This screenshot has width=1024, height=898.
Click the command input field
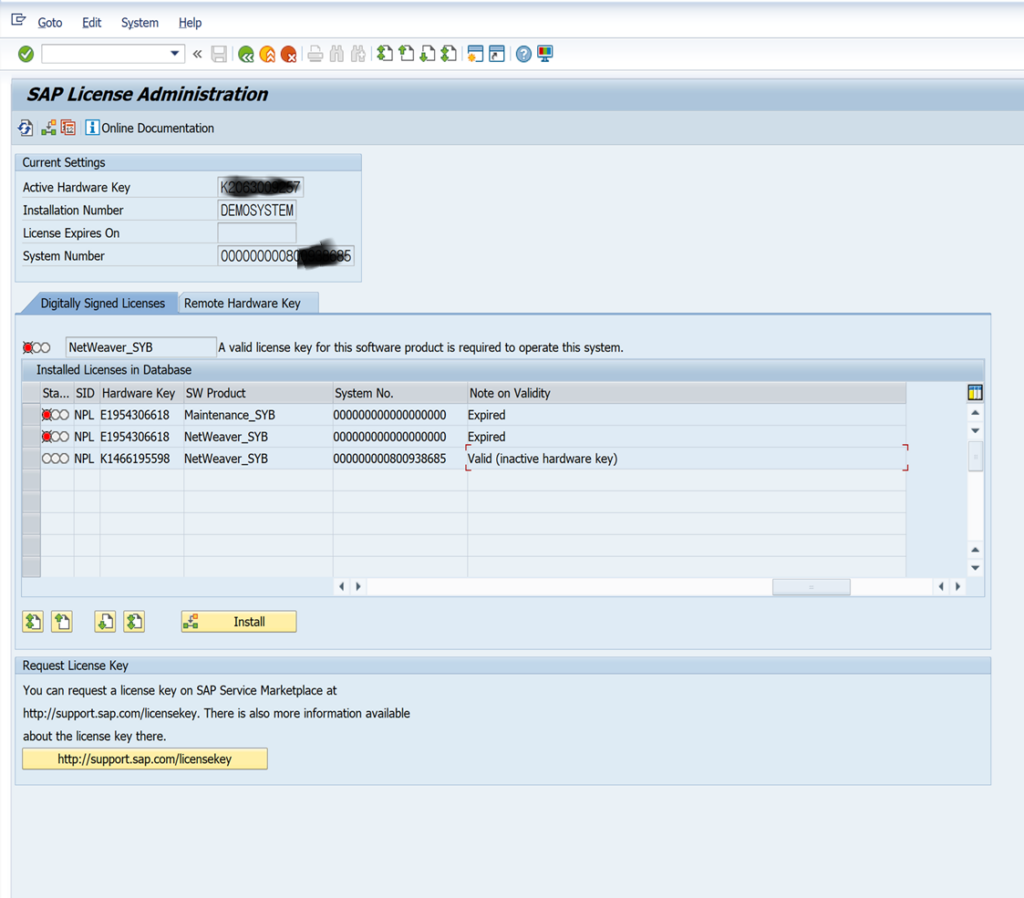click(x=104, y=54)
